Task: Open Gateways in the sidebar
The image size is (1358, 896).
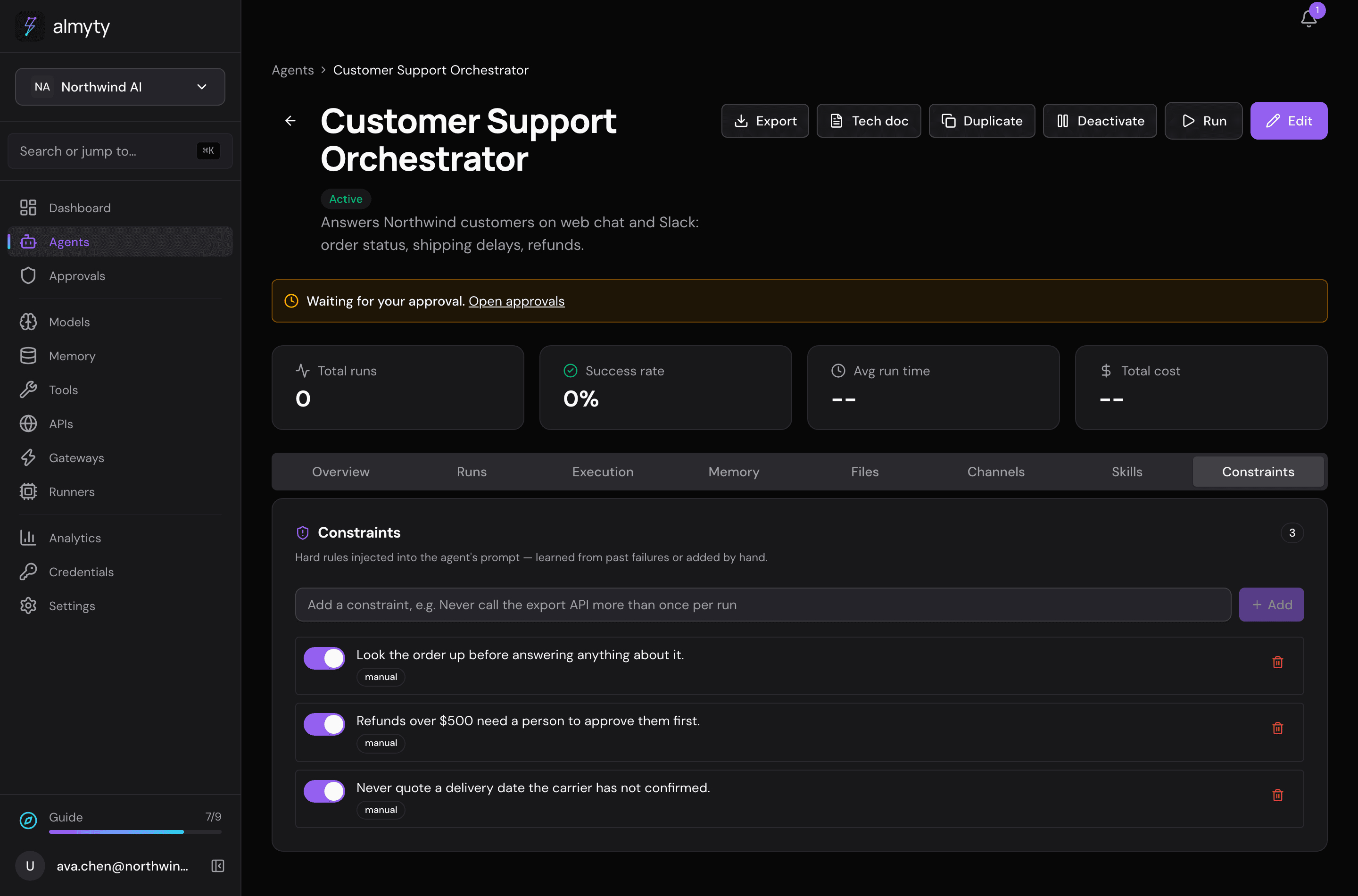Action: point(120,458)
